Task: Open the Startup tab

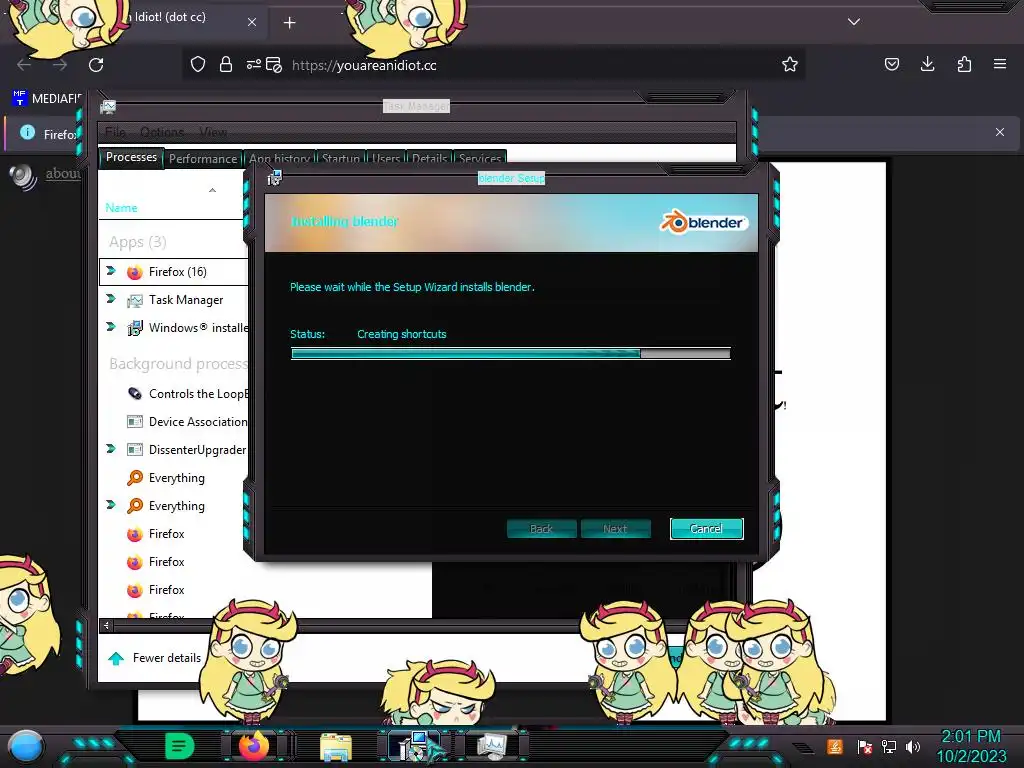Action: [340, 159]
